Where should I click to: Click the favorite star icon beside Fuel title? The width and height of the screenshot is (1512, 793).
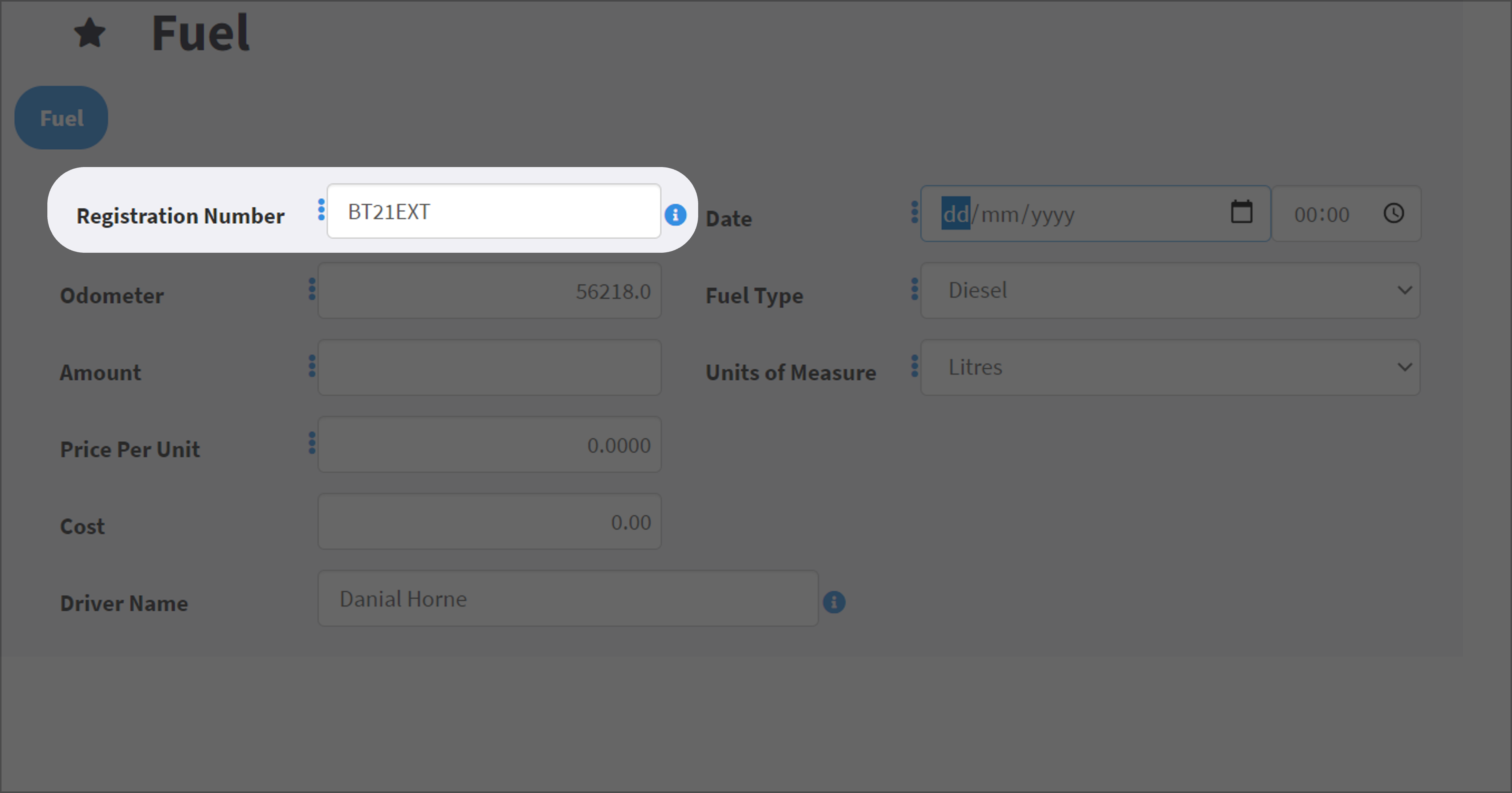pos(90,33)
